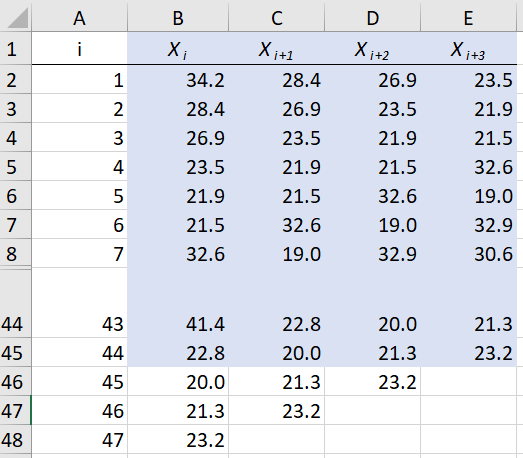Click cell C47 with value 23.2
The image size is (523, 458).
point(277,411)
